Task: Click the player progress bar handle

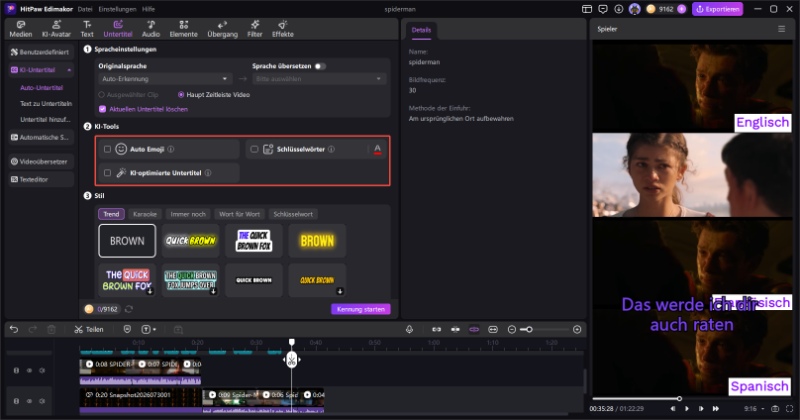Action: 679,399
